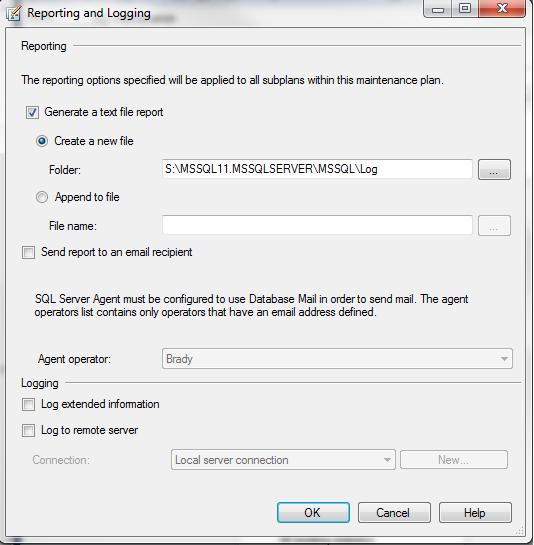
Task: Click the New connection button
Action: (453, 460)
